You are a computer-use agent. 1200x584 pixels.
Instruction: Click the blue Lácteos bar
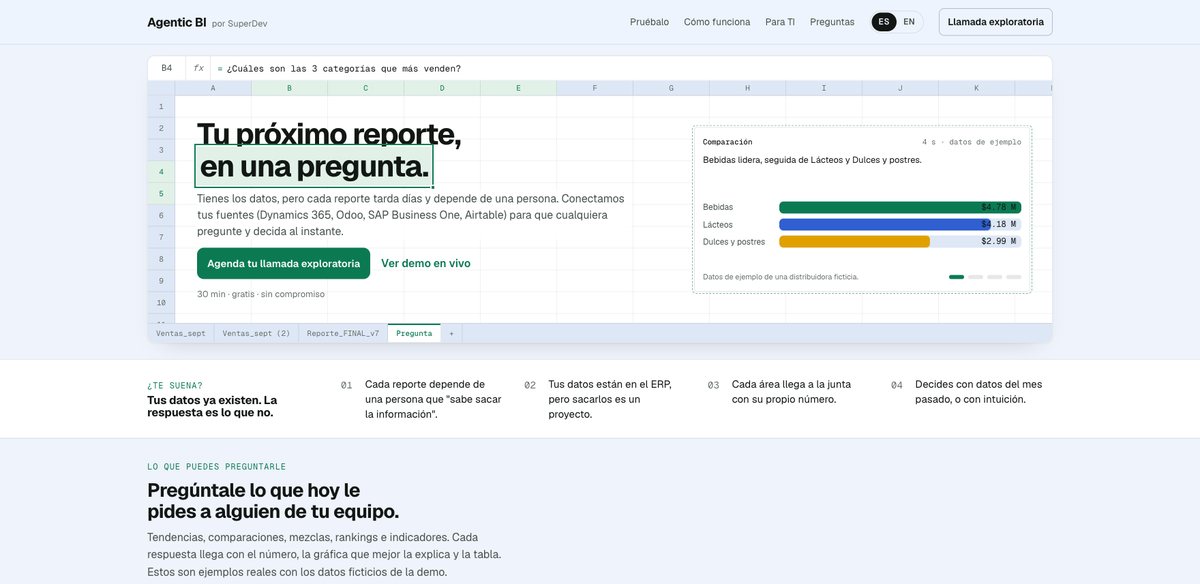pyautogui.click(x=885, y=224)
